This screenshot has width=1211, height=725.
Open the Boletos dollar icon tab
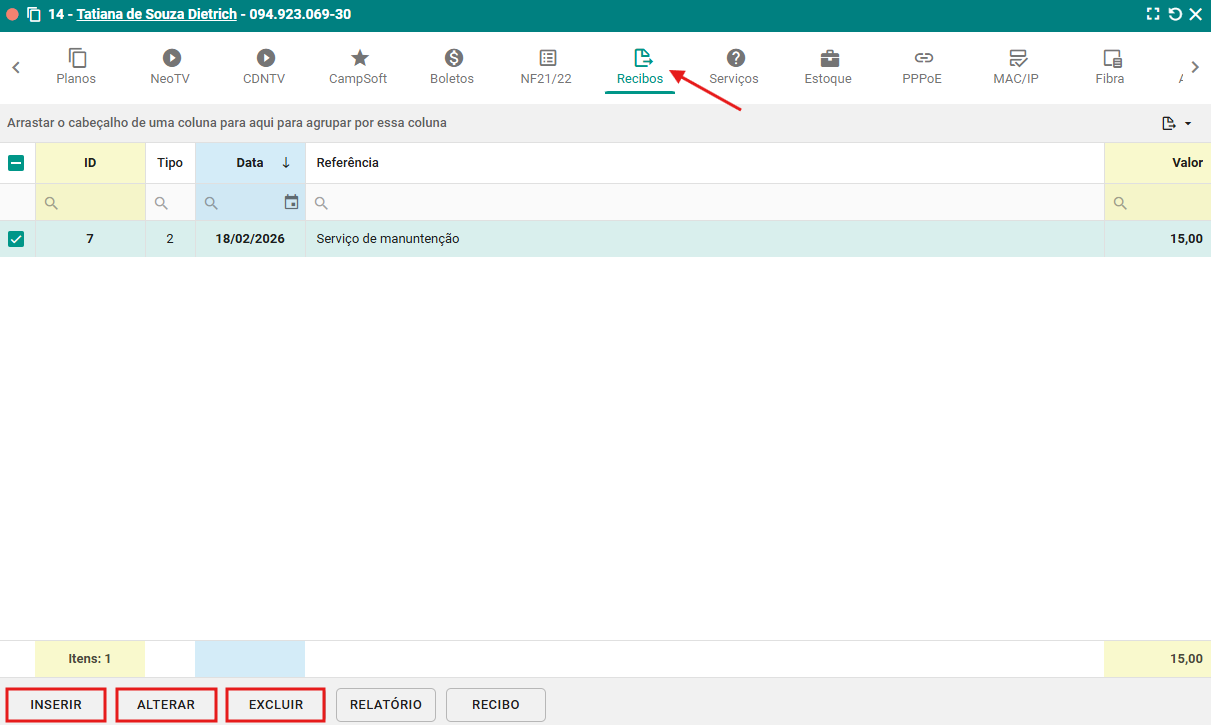pyautogui.click(x=453, y=59)
